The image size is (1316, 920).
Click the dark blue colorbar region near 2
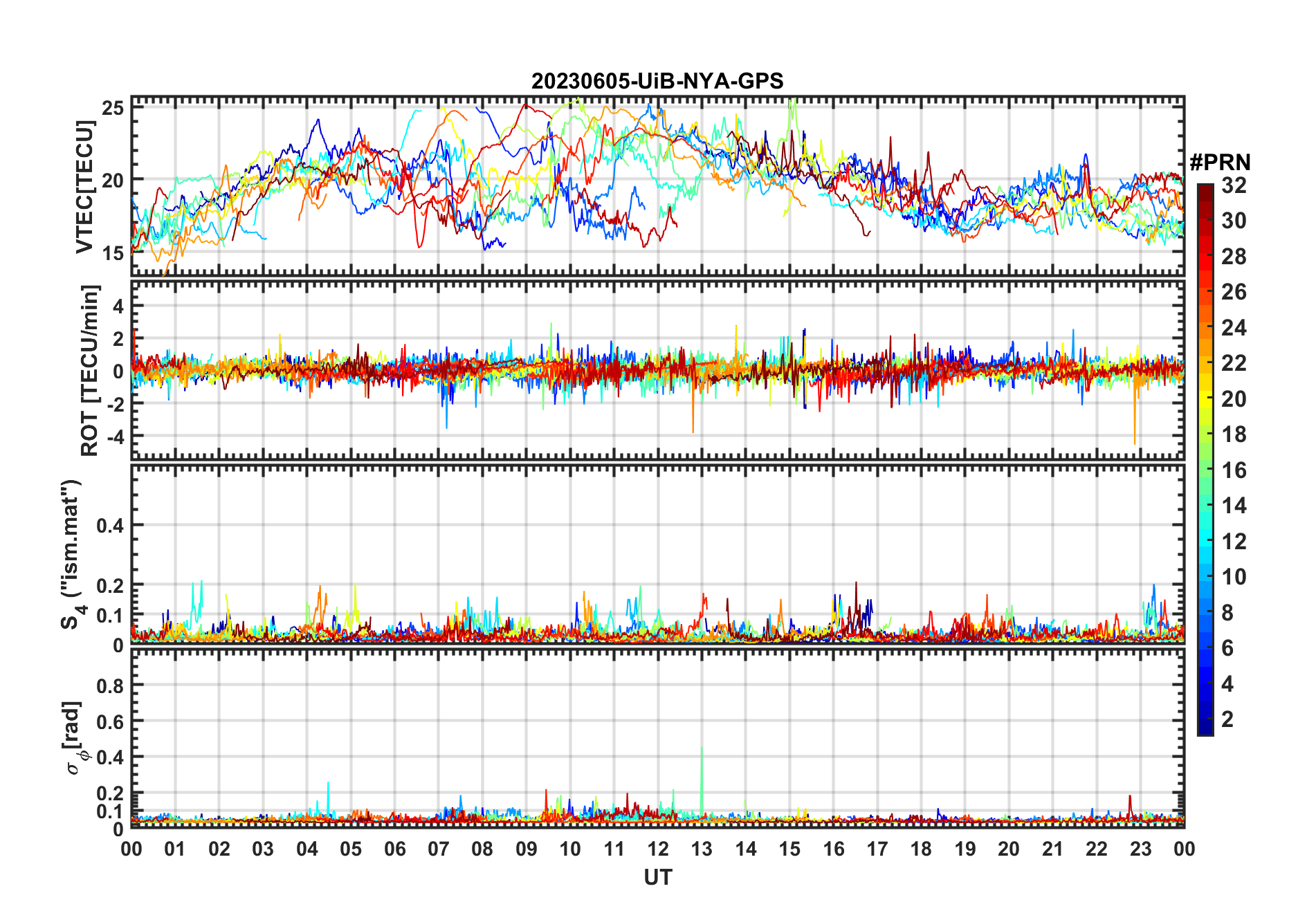click(1205, 719)
